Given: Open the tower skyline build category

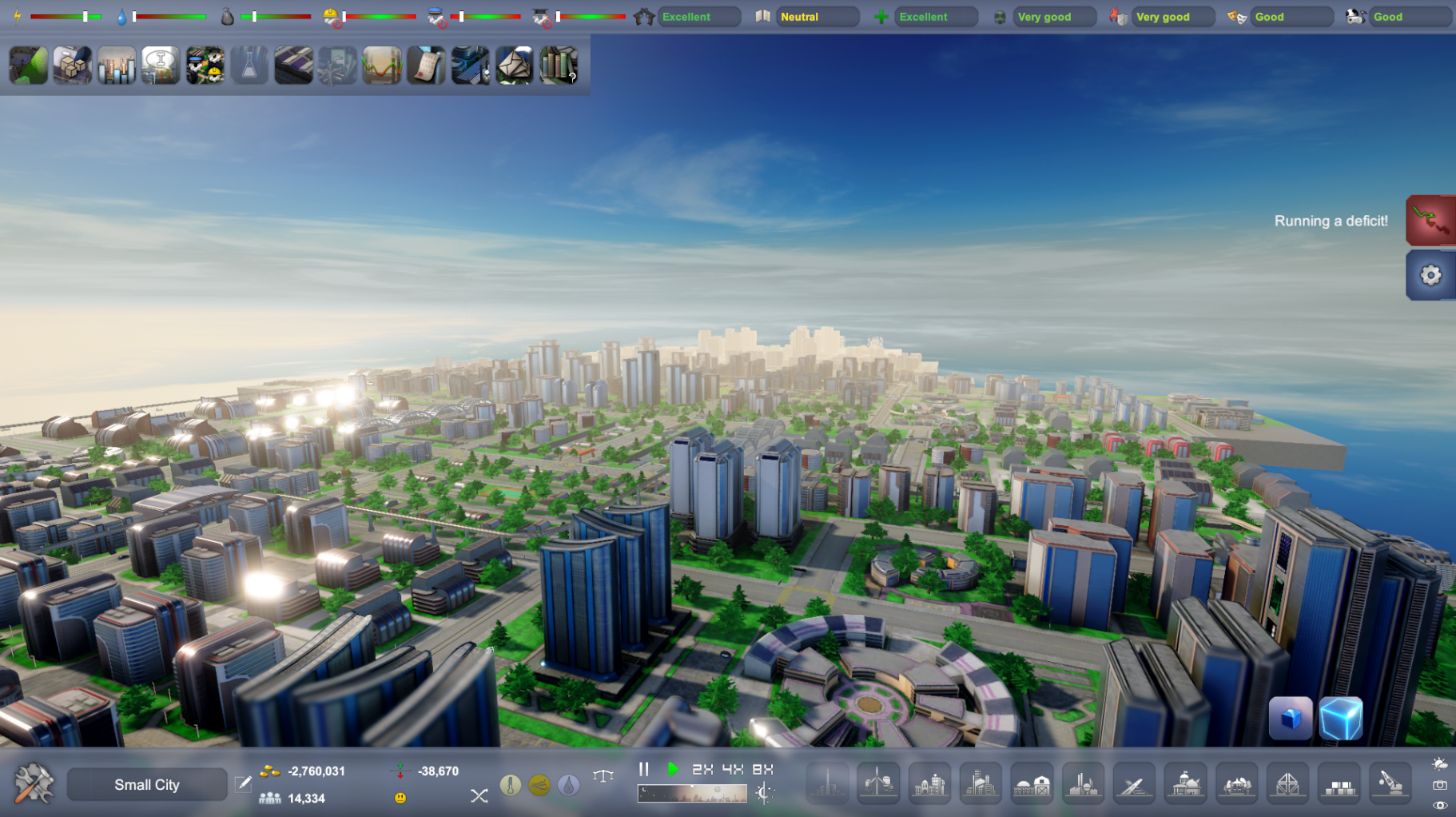Looking at the screenshot, I should (827, 783).
